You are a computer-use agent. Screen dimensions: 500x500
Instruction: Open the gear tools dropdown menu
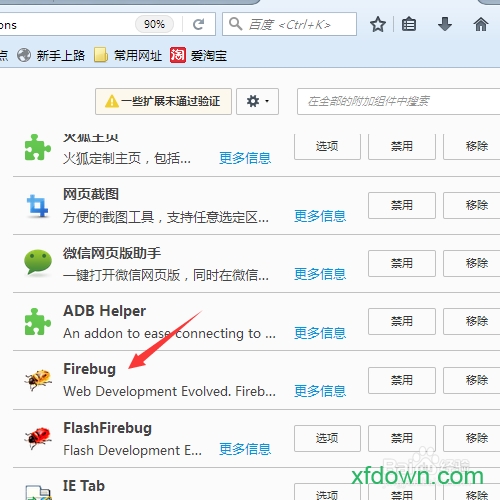coord(257,101)
